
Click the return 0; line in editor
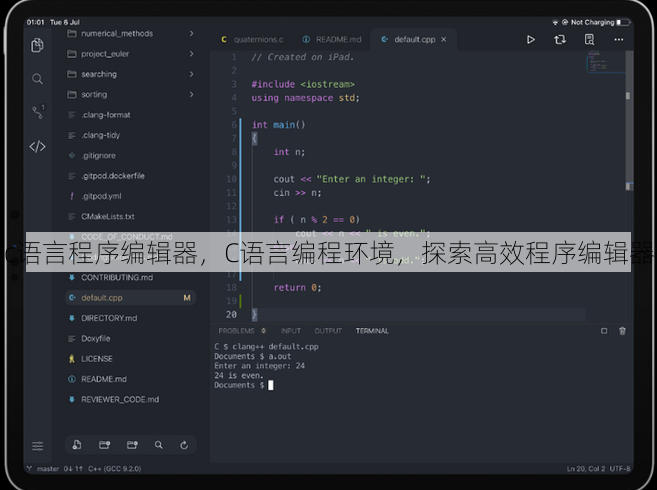point(297,288)
